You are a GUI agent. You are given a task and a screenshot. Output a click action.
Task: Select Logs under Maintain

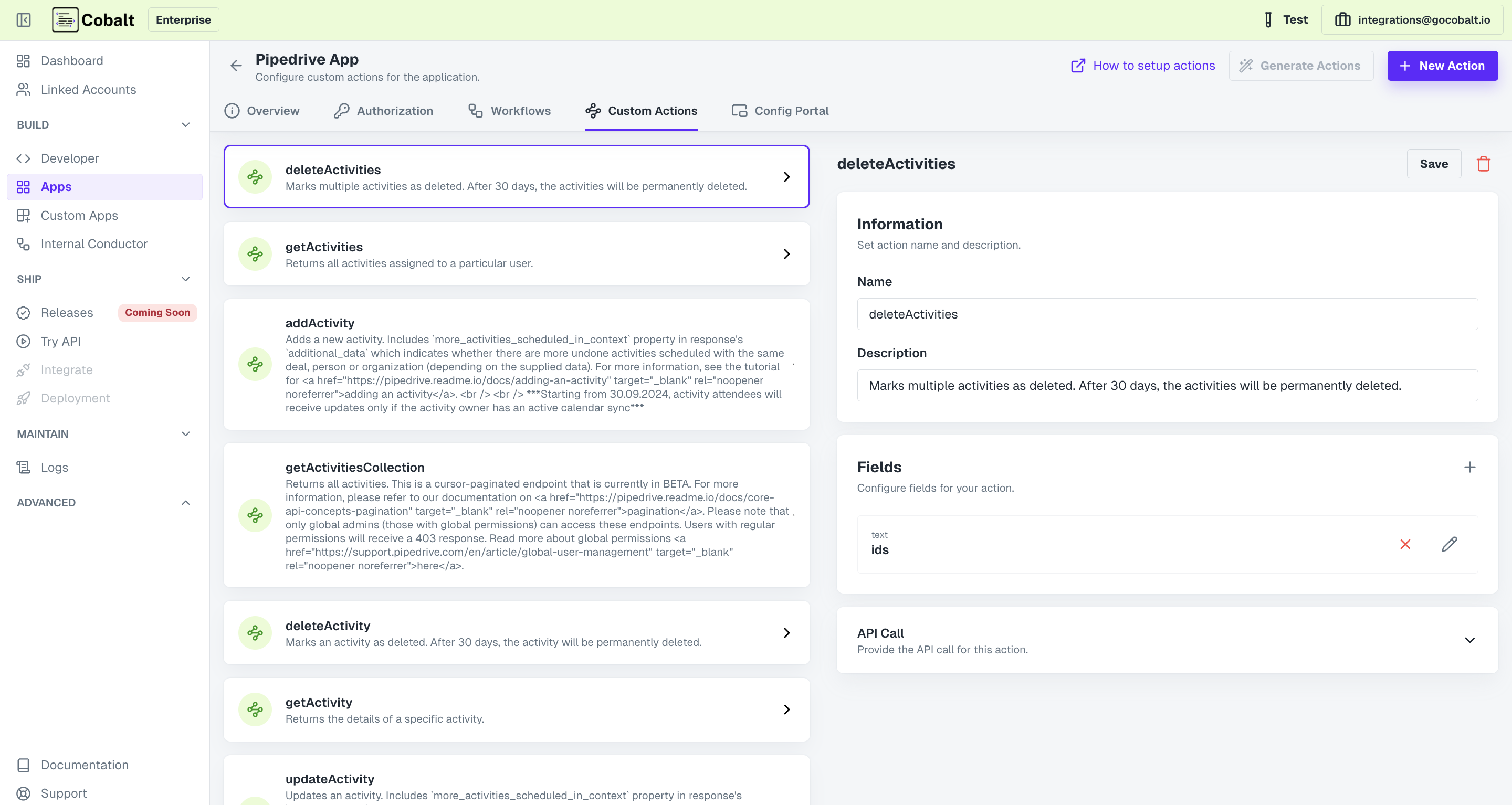pos(54,467)
